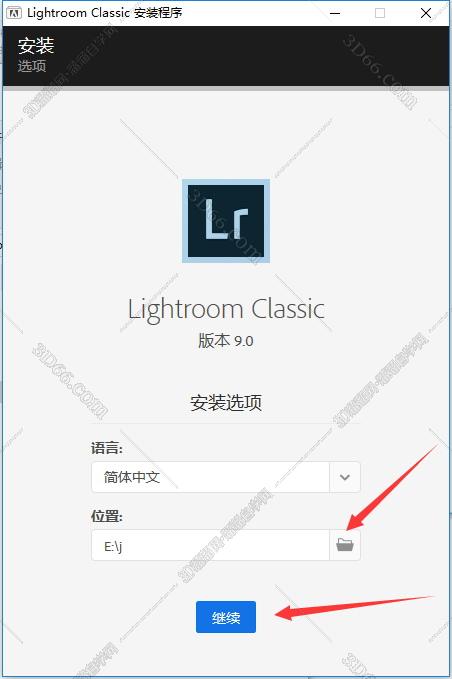Viewport: 452px width, 679px height.
Task: Click the window title Lightroom Classic 安装程序
Action: pyautogui.click(x=104, y=13)
